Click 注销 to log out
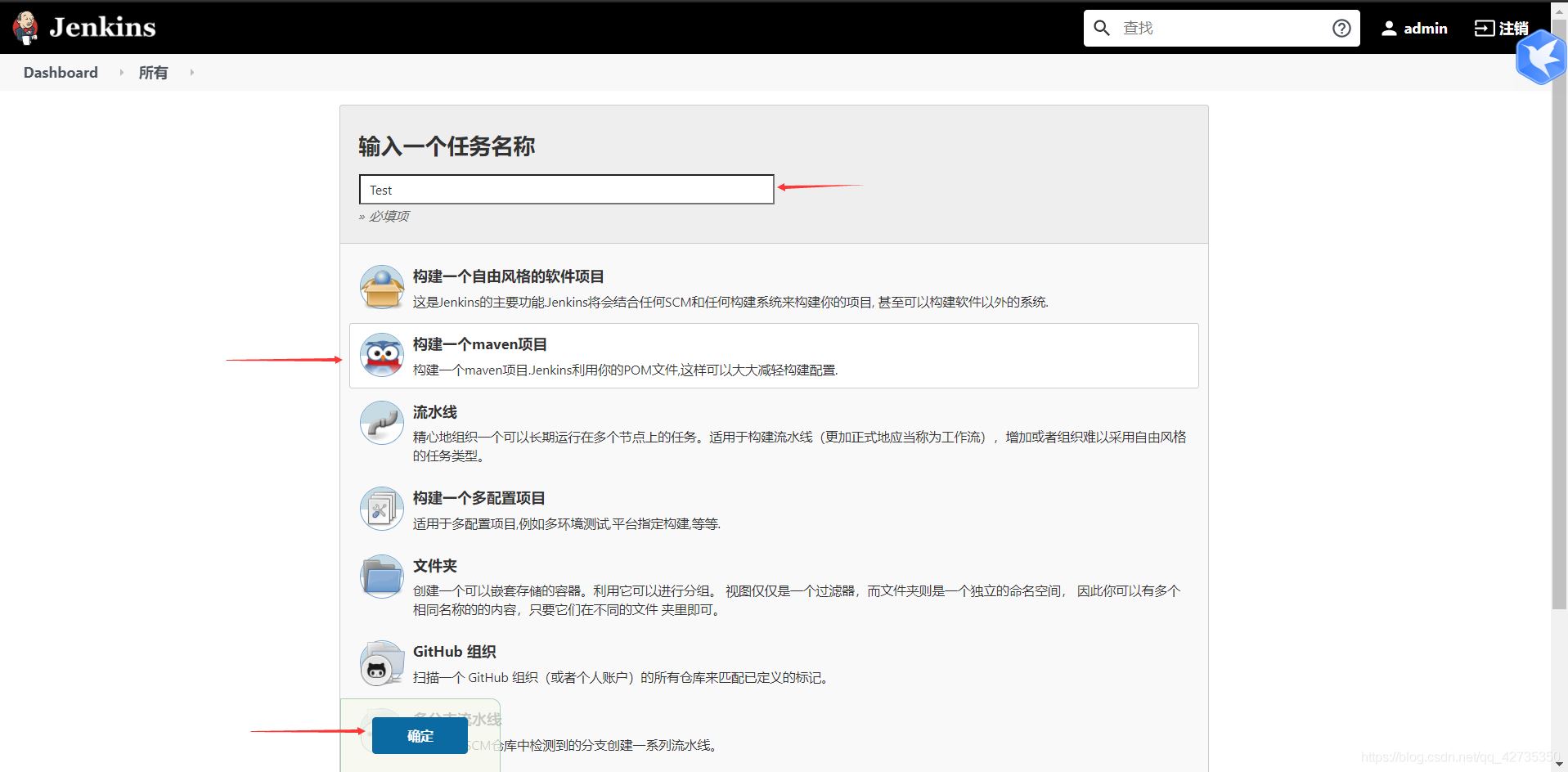 pos(1502,27)
